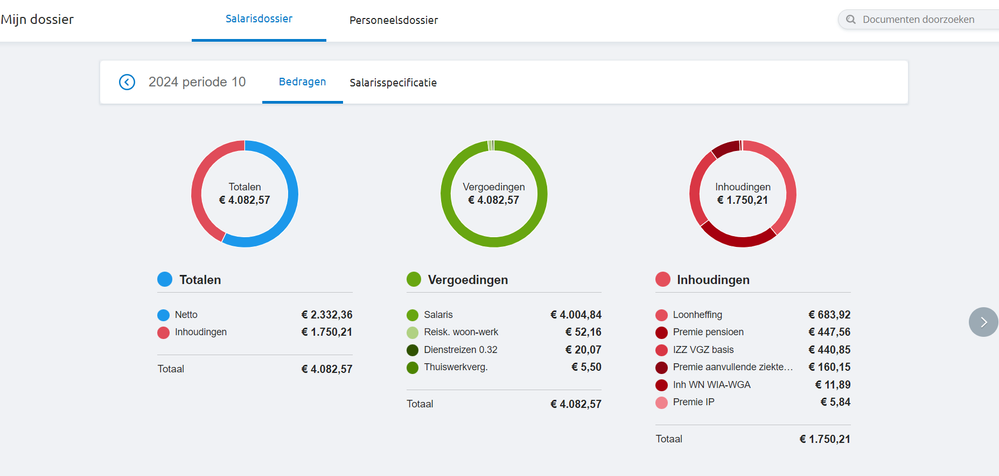This screenshot has height=476, width=999.
Task: Open the Salarisdossier tab
Action: pyautogui.click(x=259, y=19)
